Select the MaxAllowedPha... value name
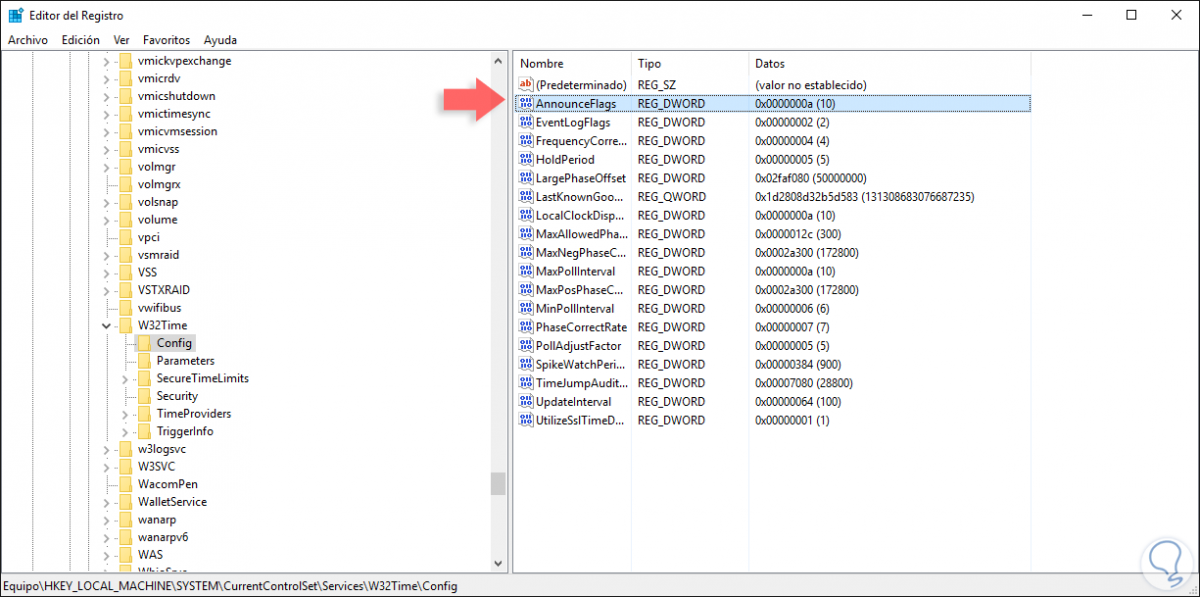This screenshot has height=597, width=1200. (580, 234)
